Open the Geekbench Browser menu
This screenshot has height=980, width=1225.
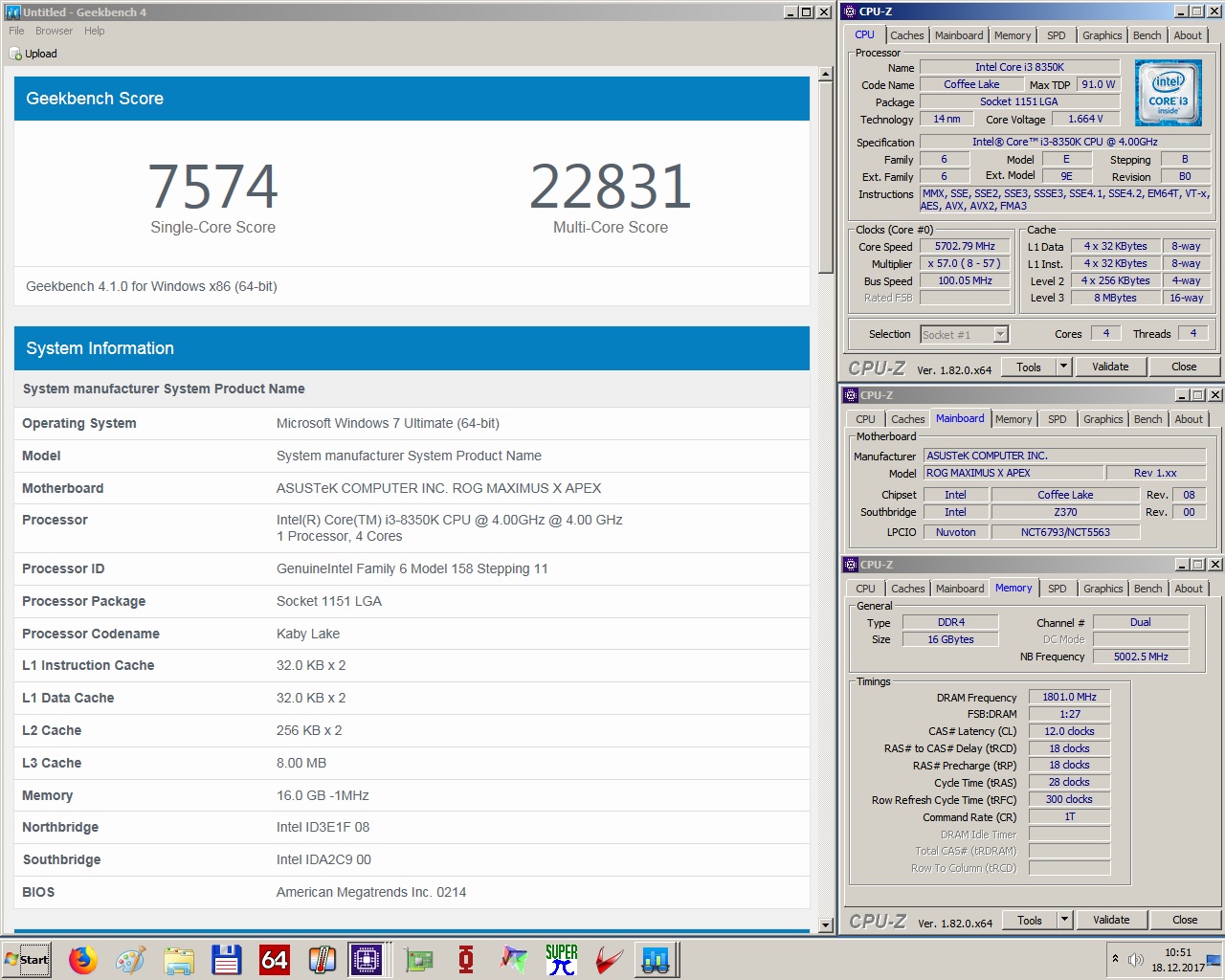(x=54, y=31)
